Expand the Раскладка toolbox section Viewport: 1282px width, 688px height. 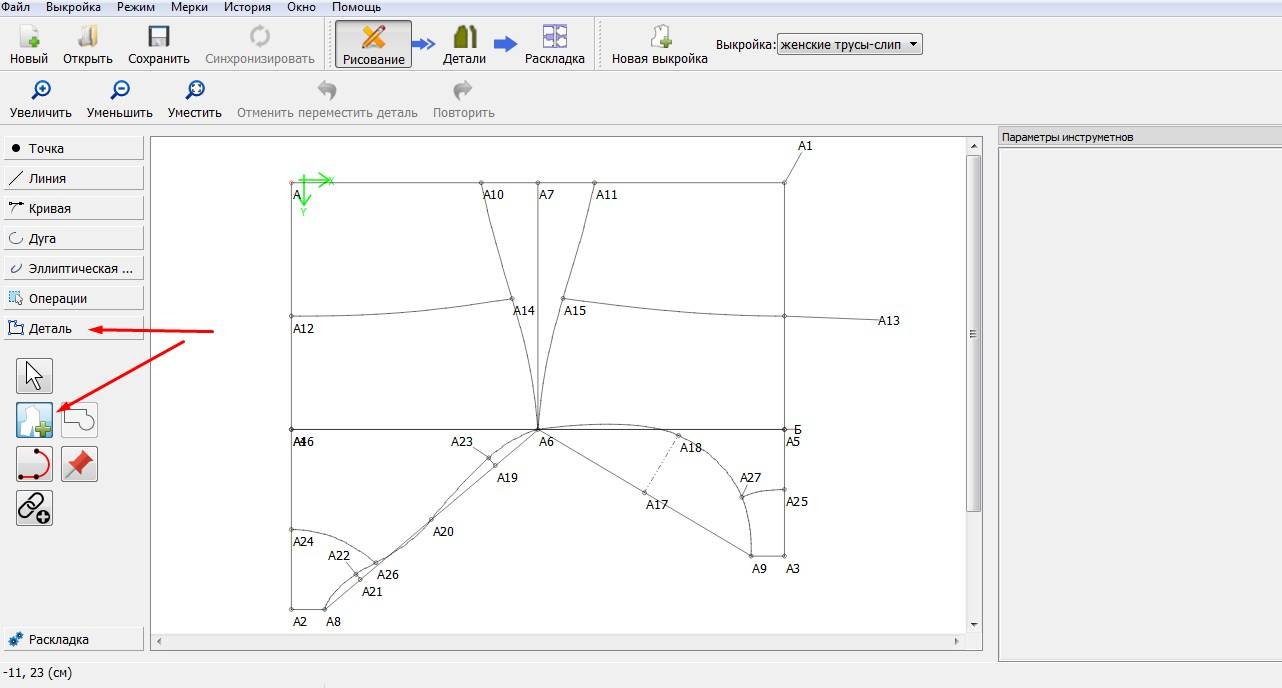[x=74, y=639]
